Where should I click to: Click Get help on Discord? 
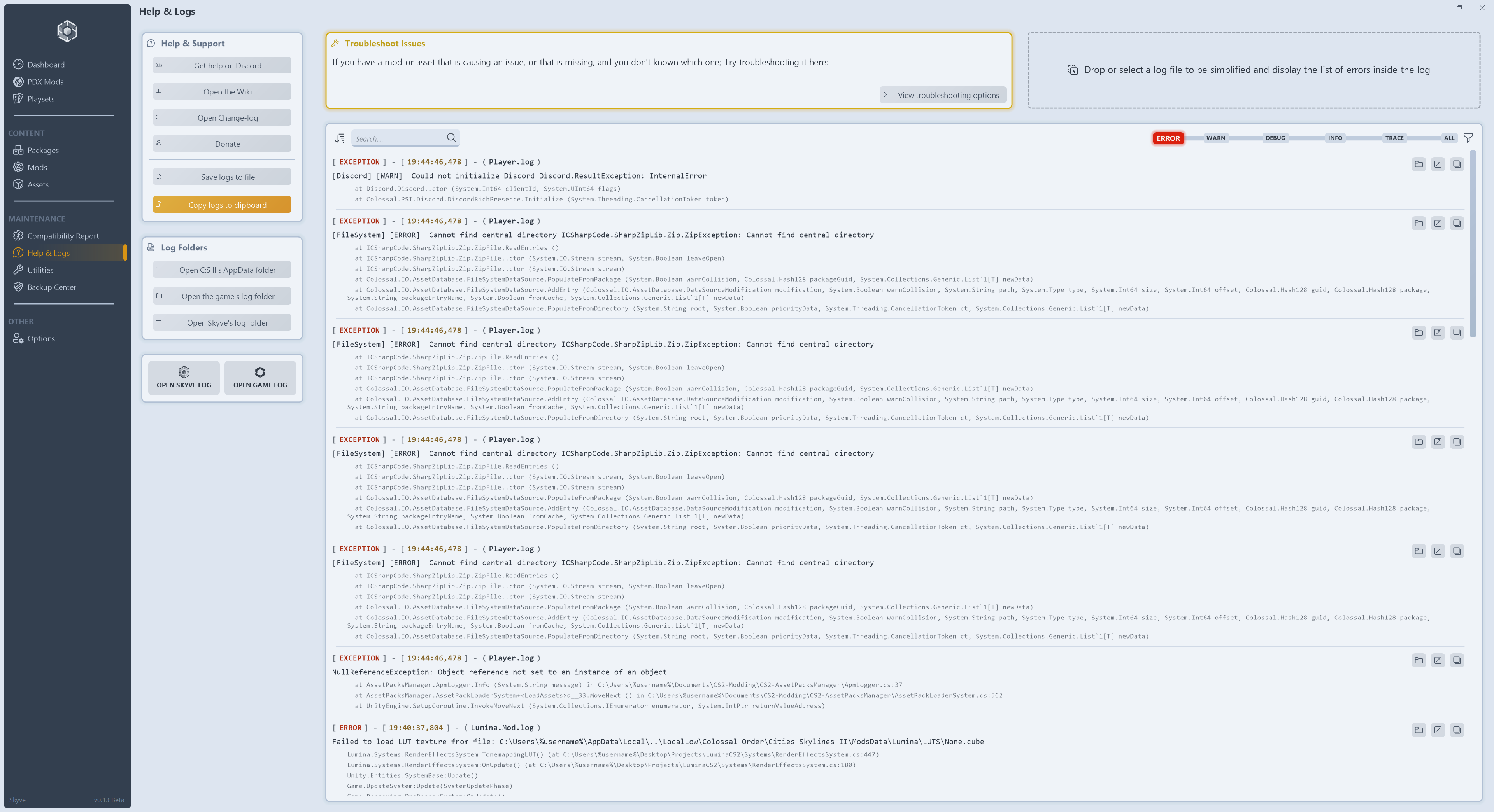coord(221,65)
